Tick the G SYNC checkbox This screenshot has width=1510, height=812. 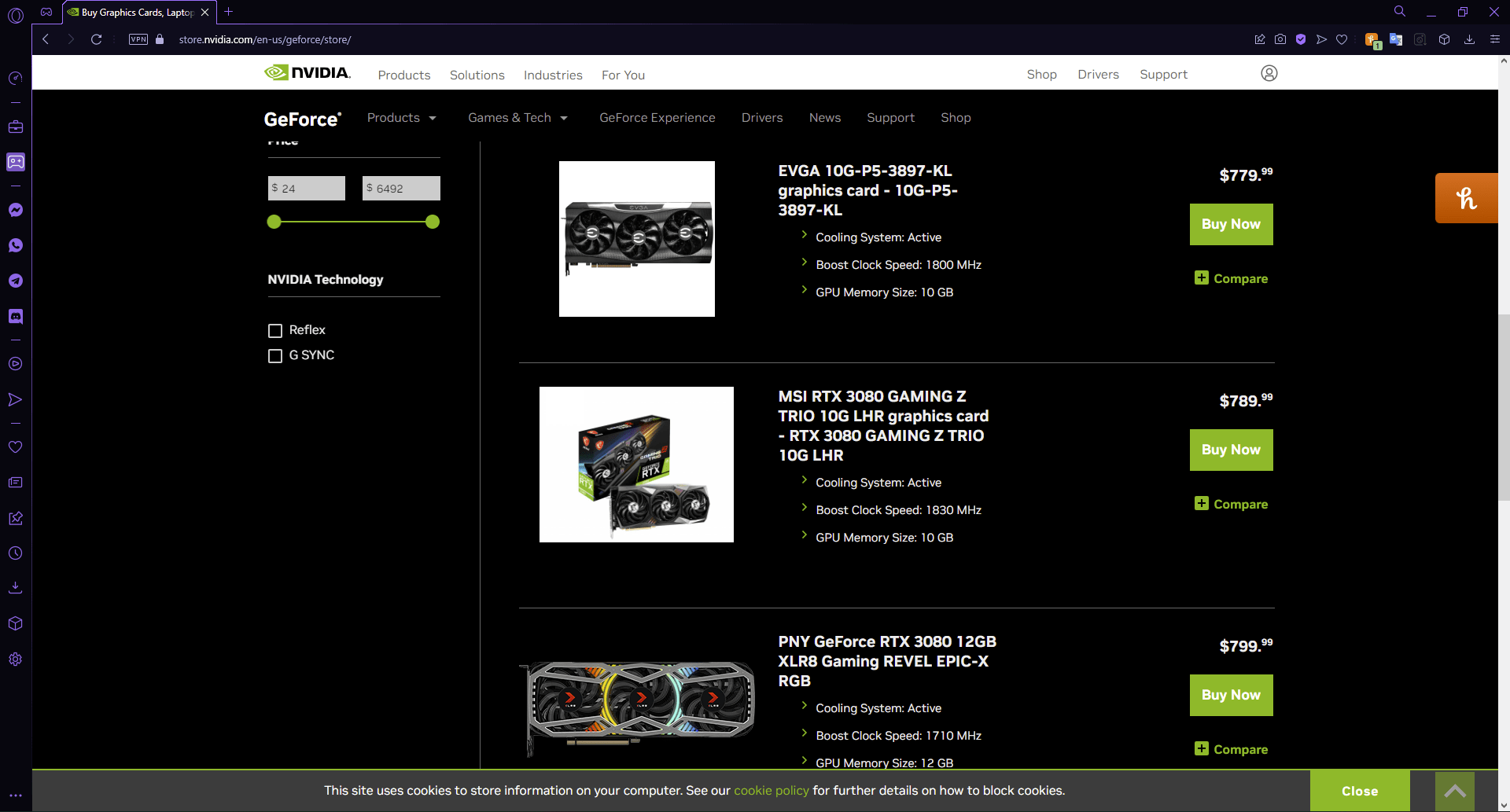[275, 356]
